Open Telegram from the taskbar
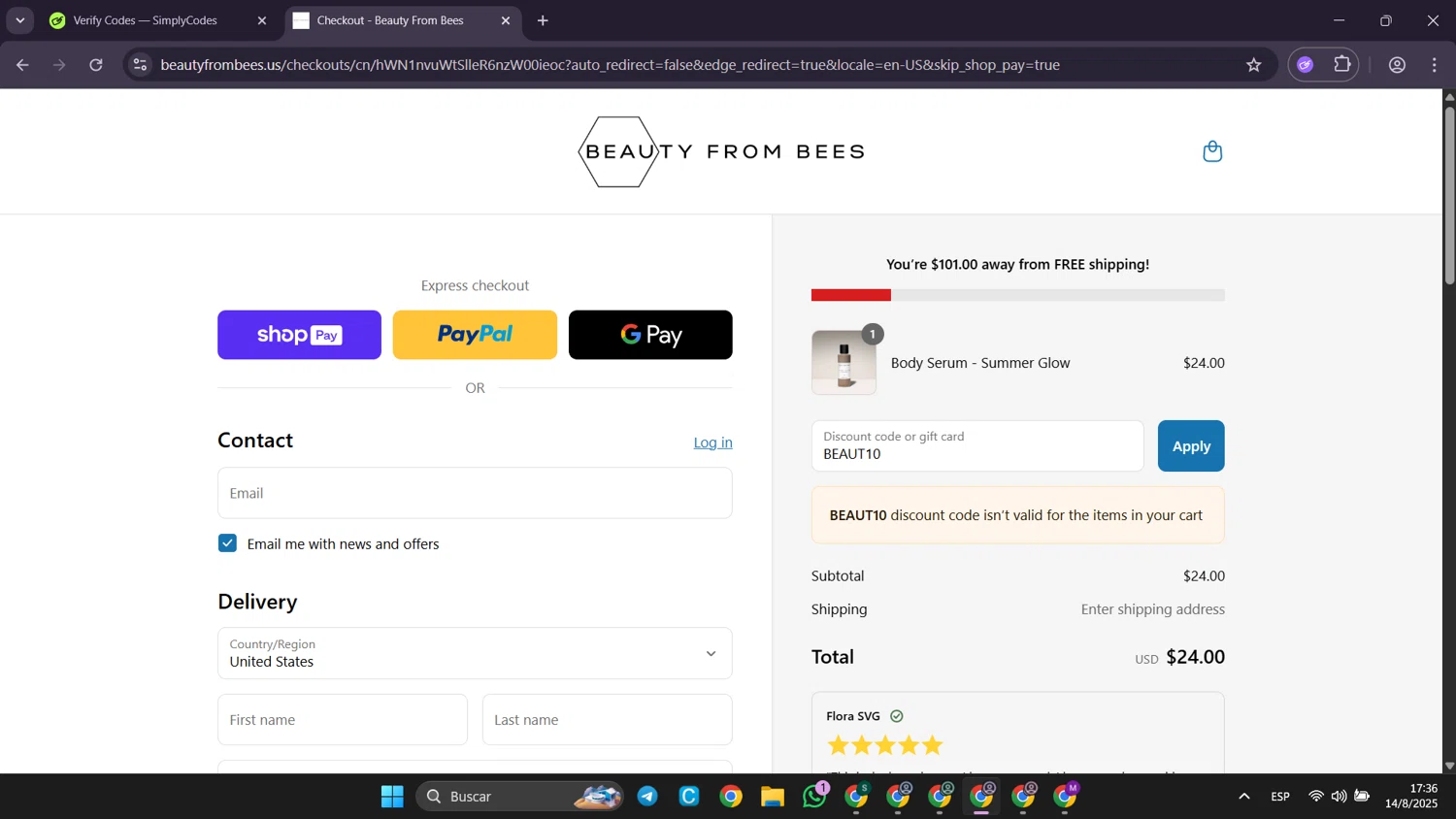The image size is (1456, 819). (x=647, y=797)
